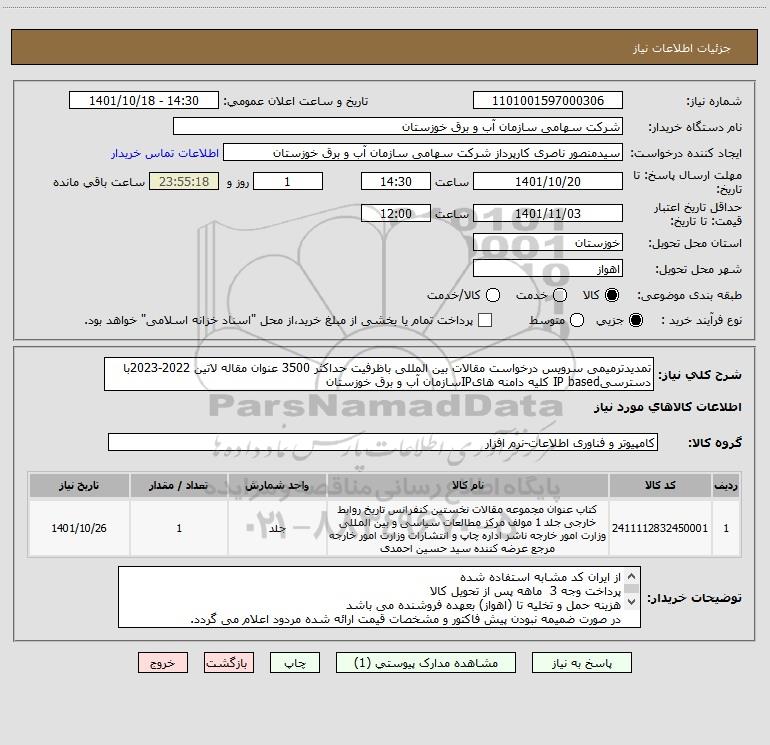Click the announcement date field 1401/10/18 - 14:30
The height and width of the screenshot is (745, 770).
click(144, 101)
